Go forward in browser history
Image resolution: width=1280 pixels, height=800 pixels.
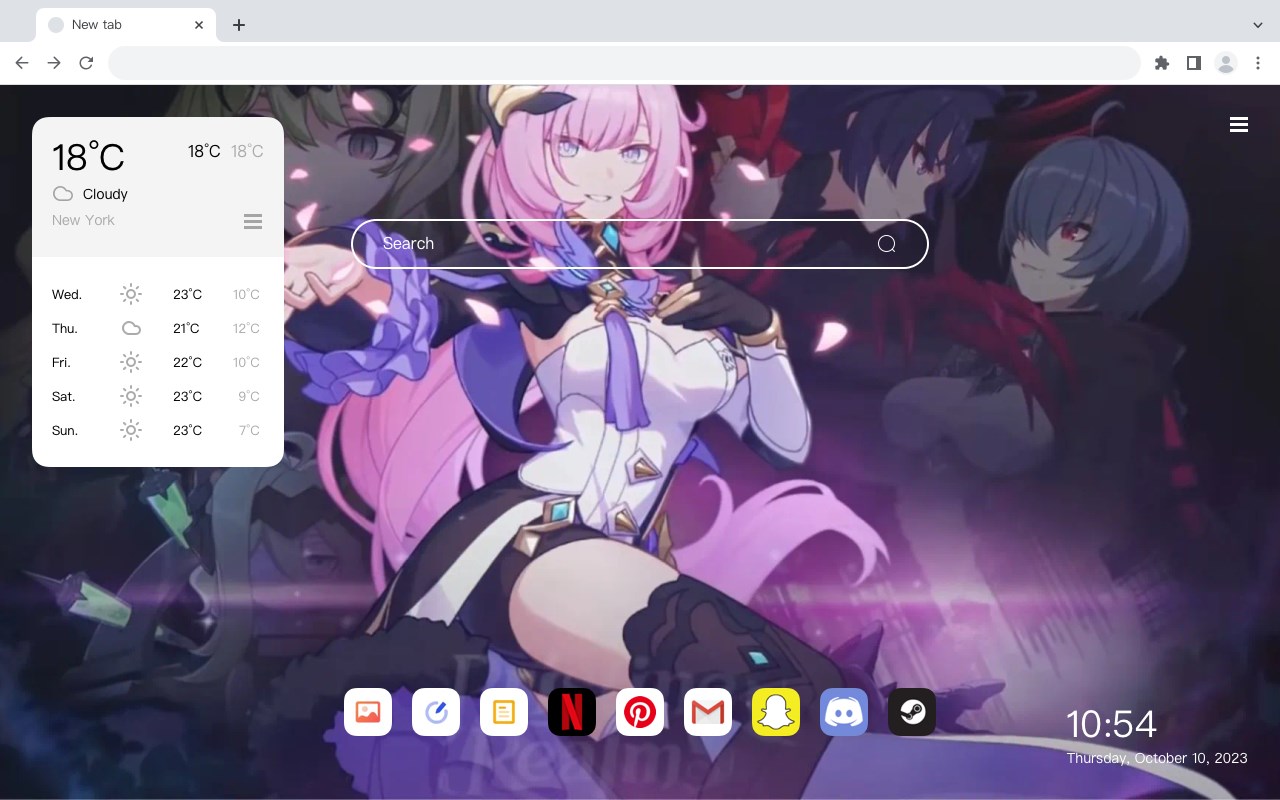pyautogui.click(x=54, y=63)
